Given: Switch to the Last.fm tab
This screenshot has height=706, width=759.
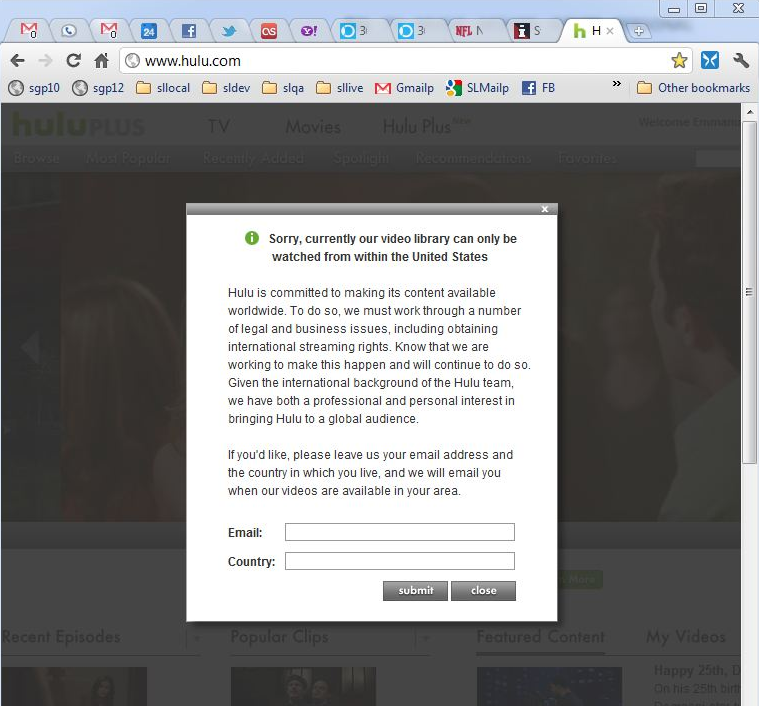Looking at the screenshot, I should click(269, 31).
